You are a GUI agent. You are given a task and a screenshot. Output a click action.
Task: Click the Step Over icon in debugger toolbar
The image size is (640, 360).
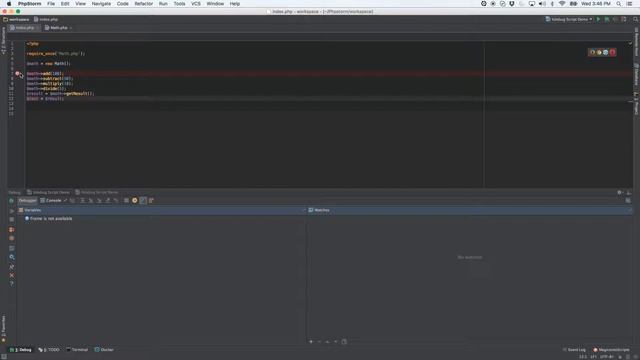[82, 200]
